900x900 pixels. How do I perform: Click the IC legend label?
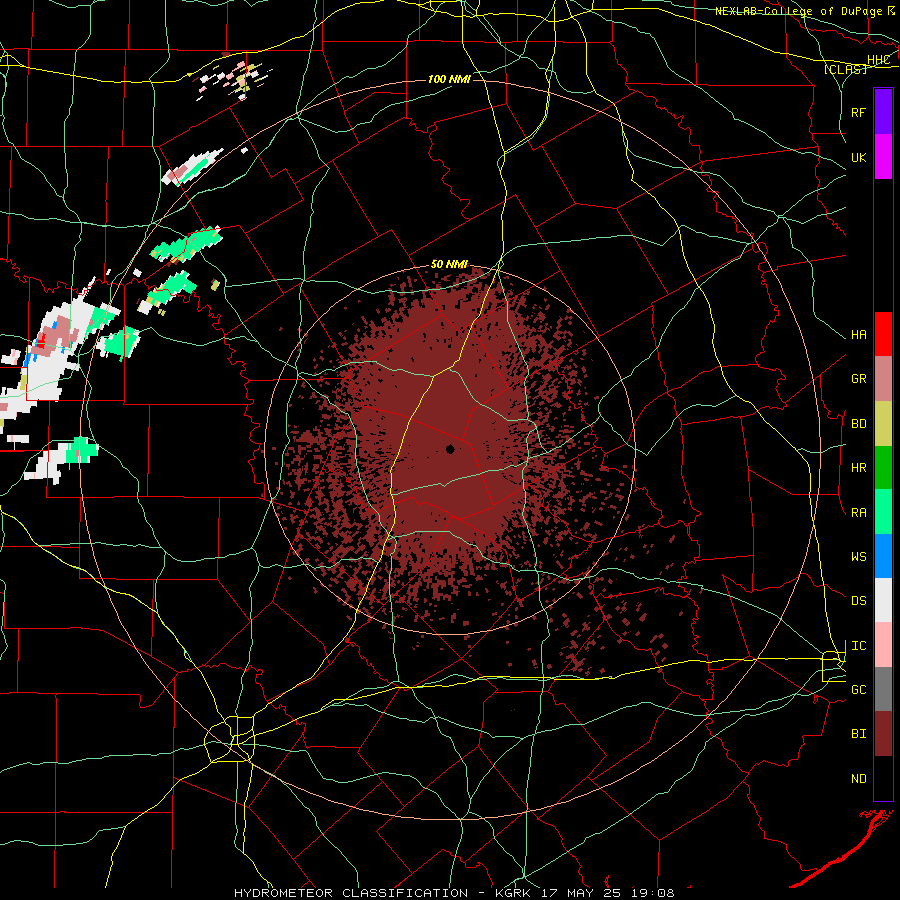[858, 646]
